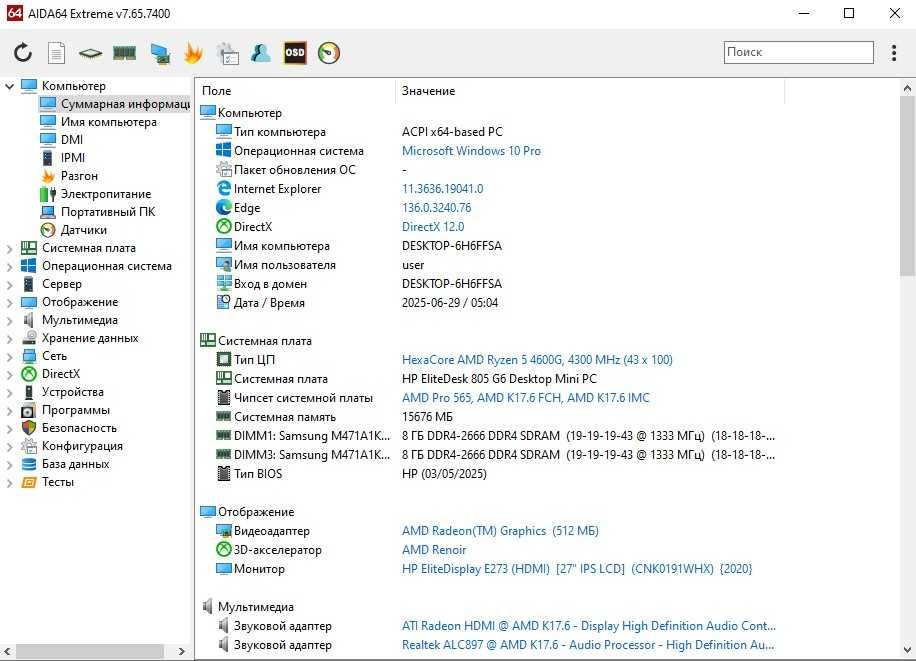
Task: Click the Refresh toolbar icon
Action: tap(23, 53)
